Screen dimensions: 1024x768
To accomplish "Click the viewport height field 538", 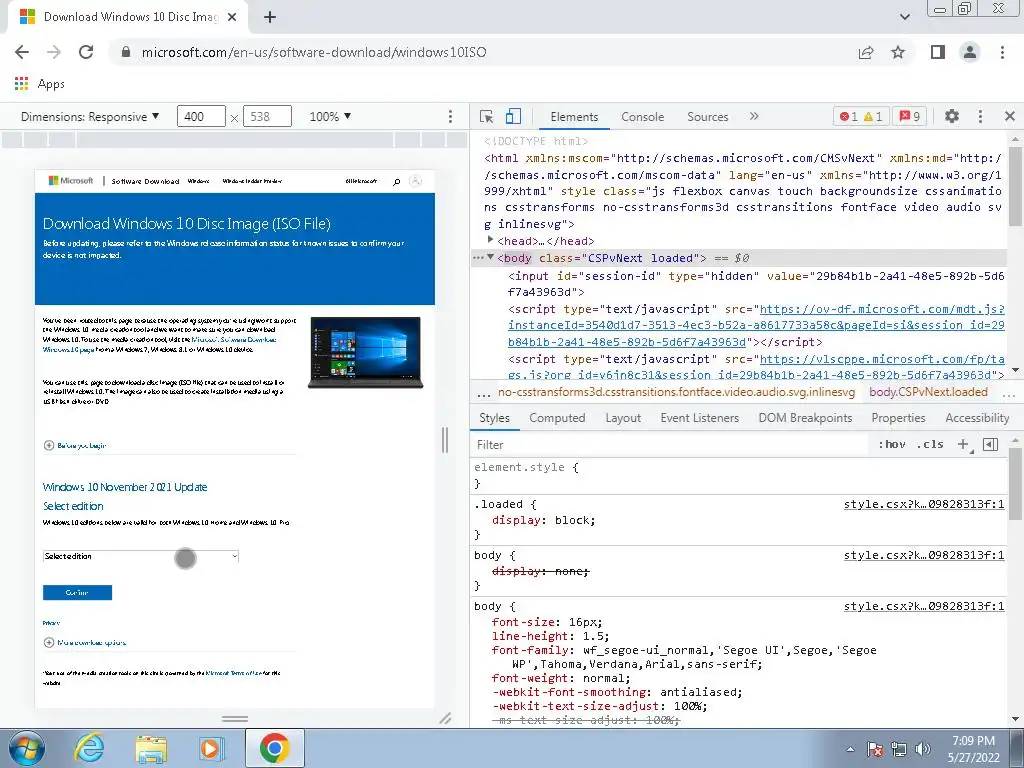I will click(267, 116).
